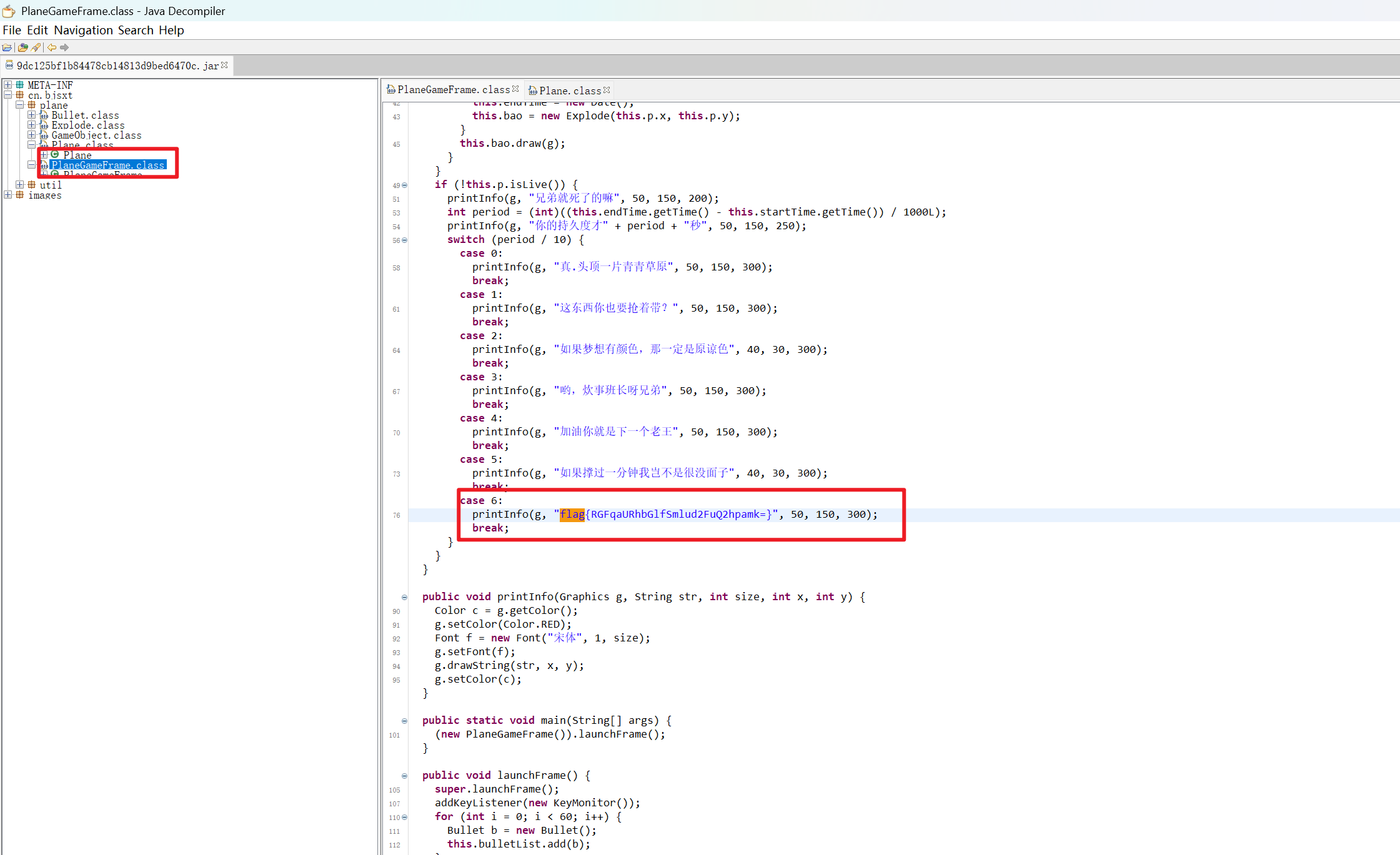Expand the images folder node
This screenshot has height=855, width=1400.
click(x=7, y=195)
